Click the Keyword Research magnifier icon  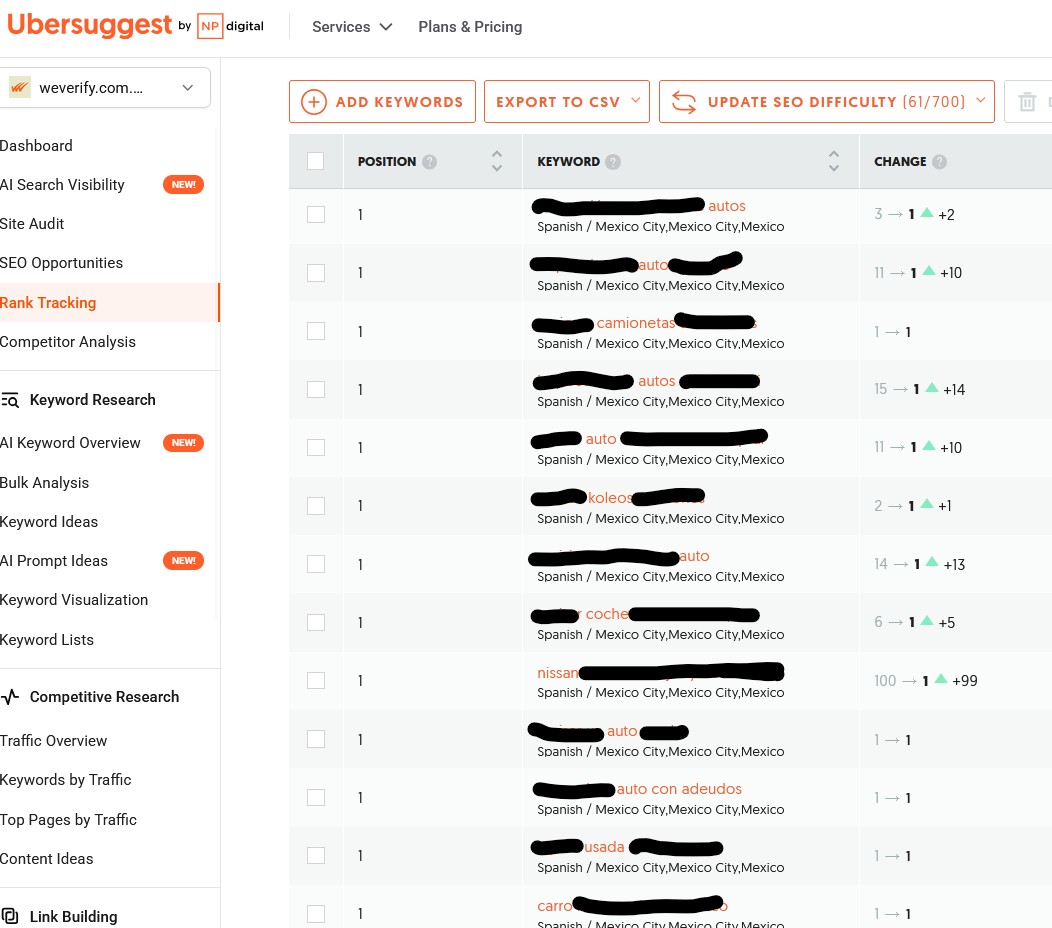[x=11, y=400]
